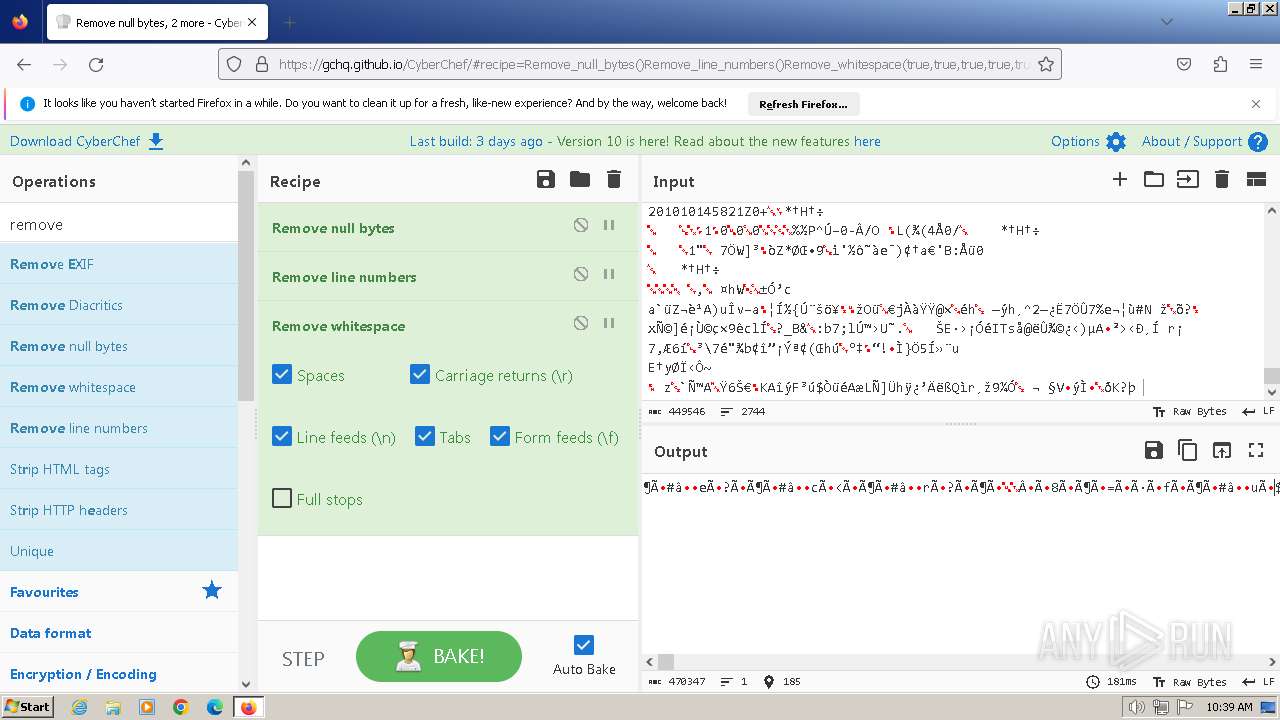Viewport: 1280px width, 720px height.
Task: Save to Pocket icon
Action: 1184,64
